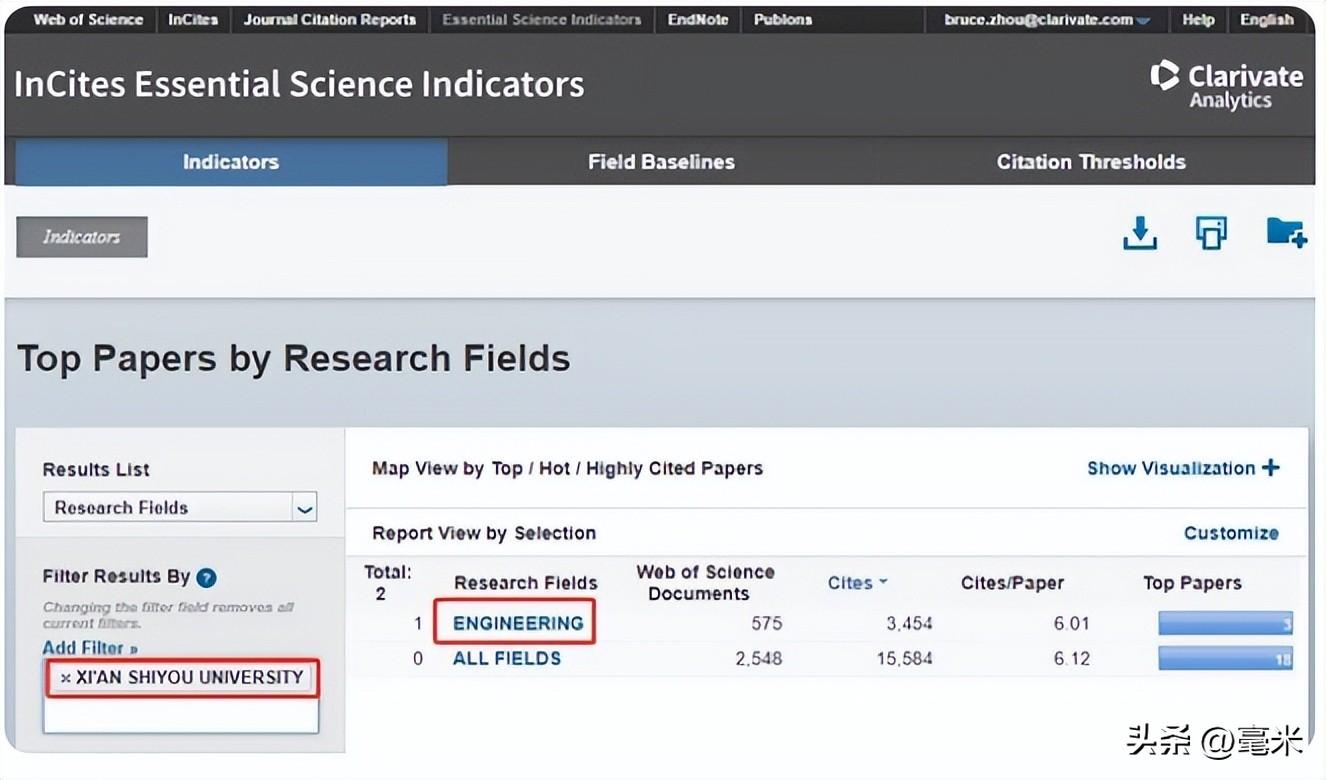Click the Research Fields column header
The image size is (1326, 780).
click(525, 583)
